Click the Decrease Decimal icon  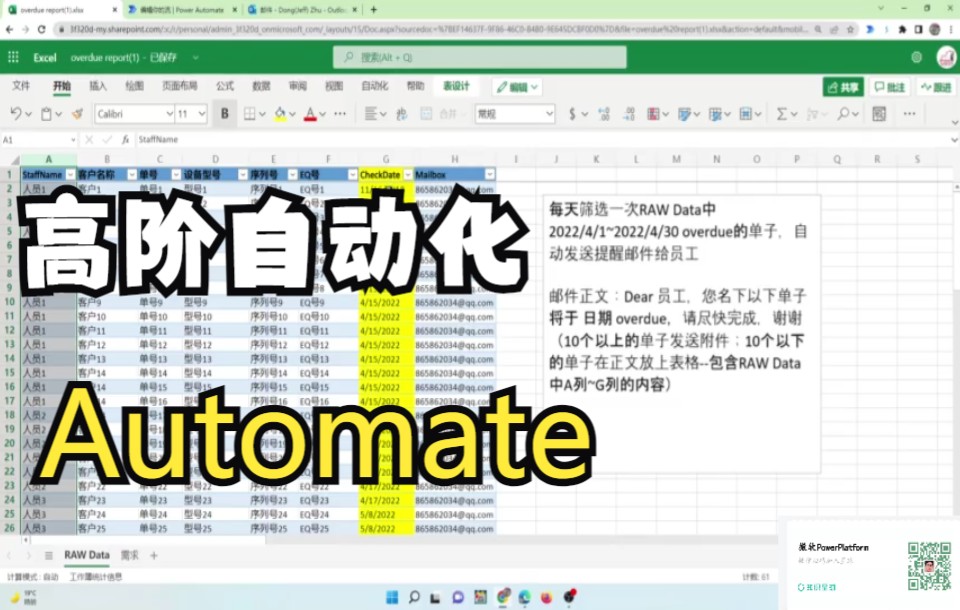coord(629,114)
